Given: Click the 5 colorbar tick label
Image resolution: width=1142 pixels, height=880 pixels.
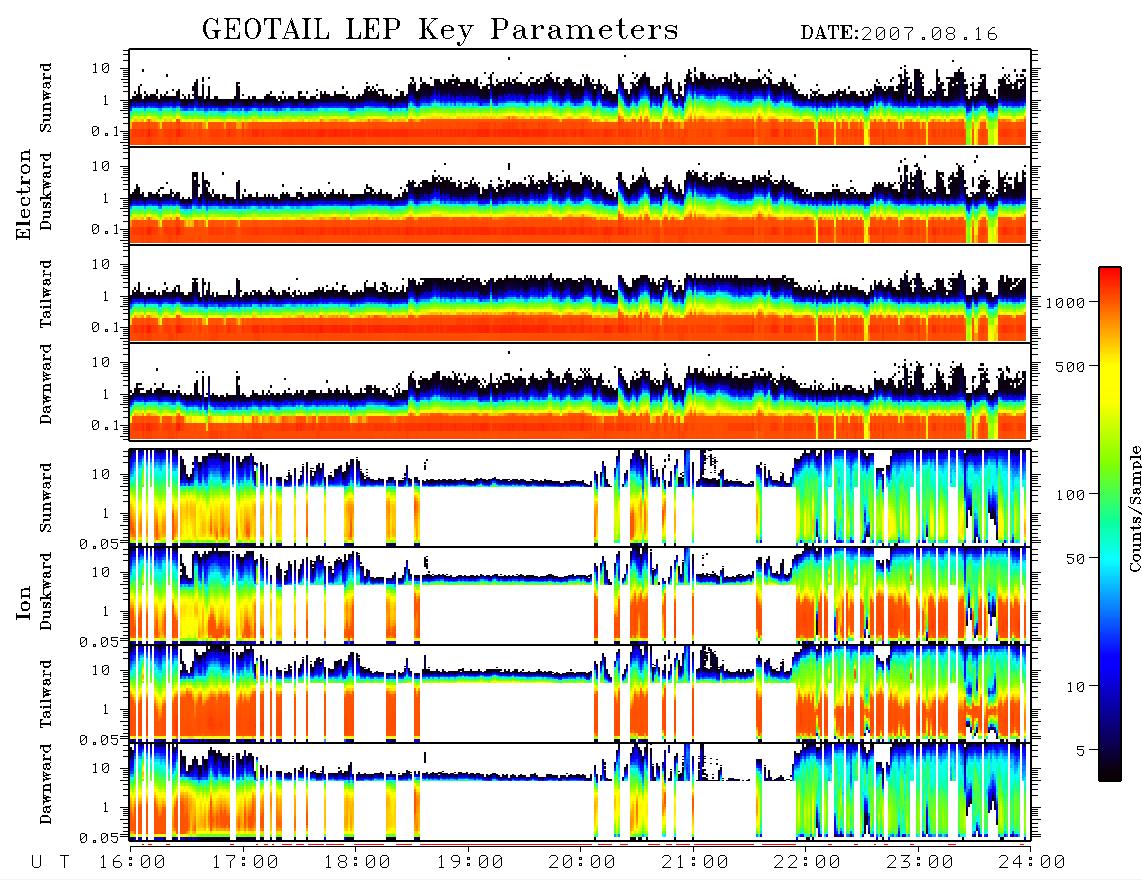Looking at the screenshot, I should point(1081,750).
